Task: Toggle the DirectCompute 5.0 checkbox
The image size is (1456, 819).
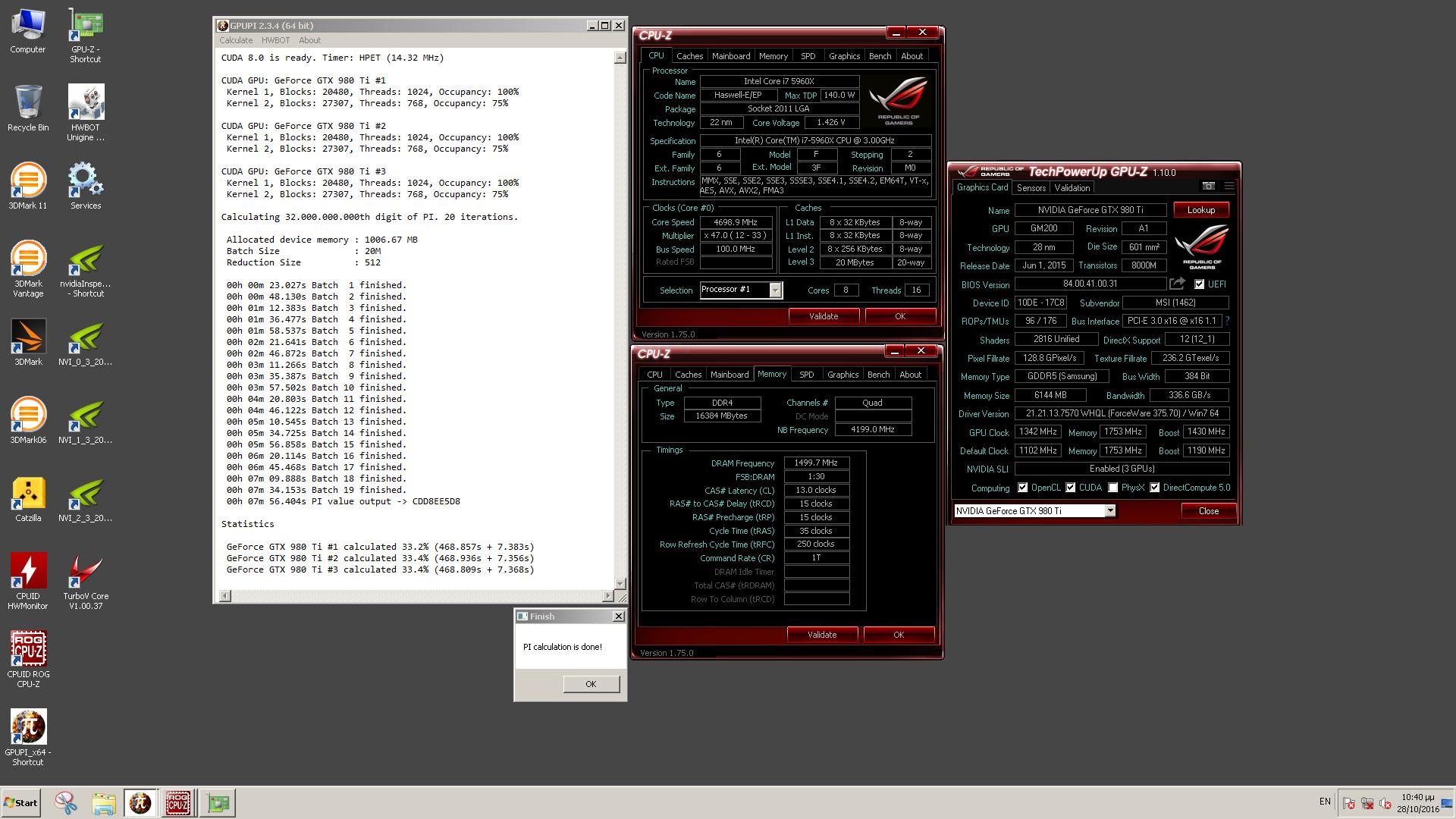Action: (1154, 488)
